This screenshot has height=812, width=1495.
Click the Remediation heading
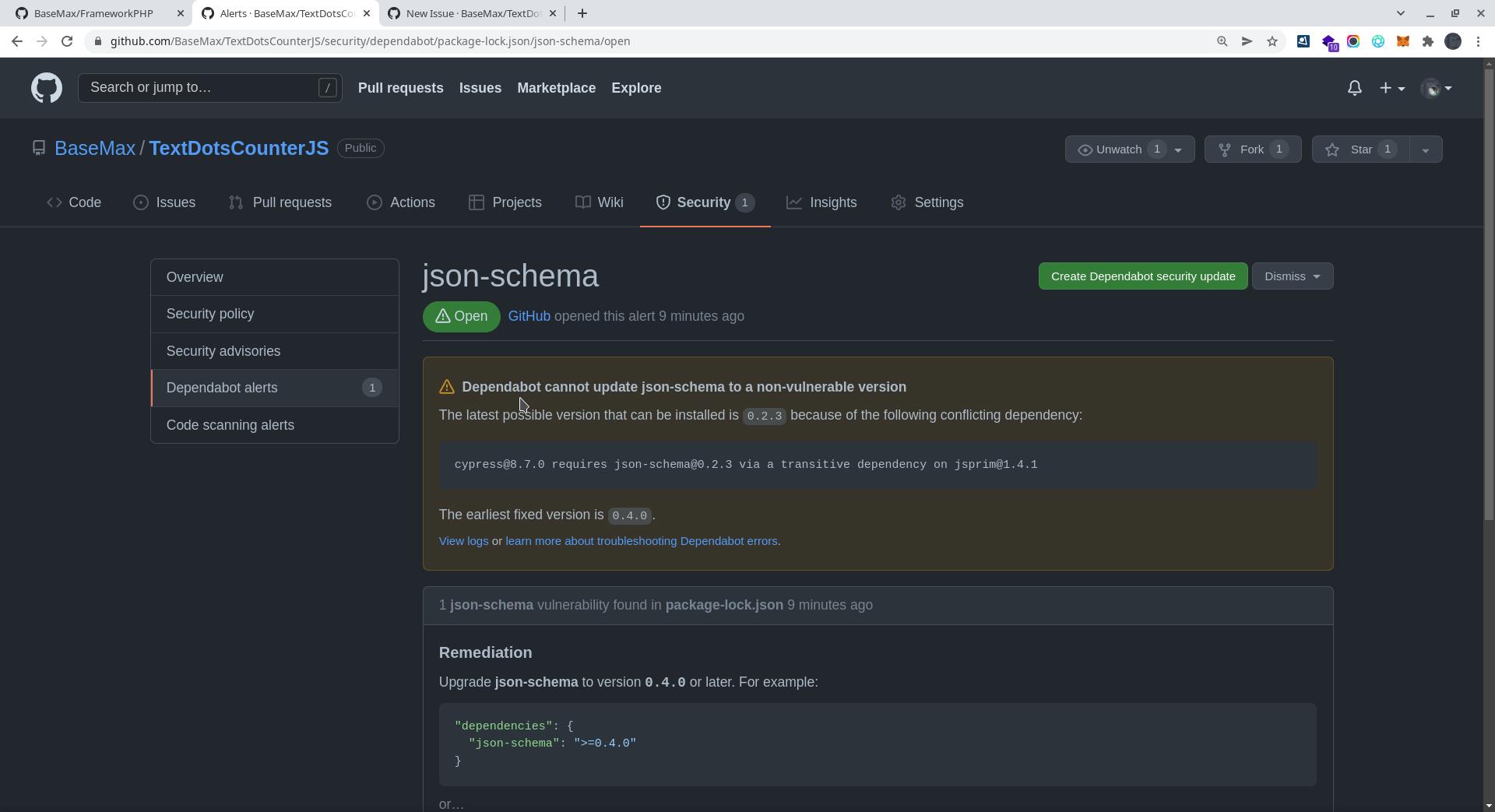click(x=485, y=652)
